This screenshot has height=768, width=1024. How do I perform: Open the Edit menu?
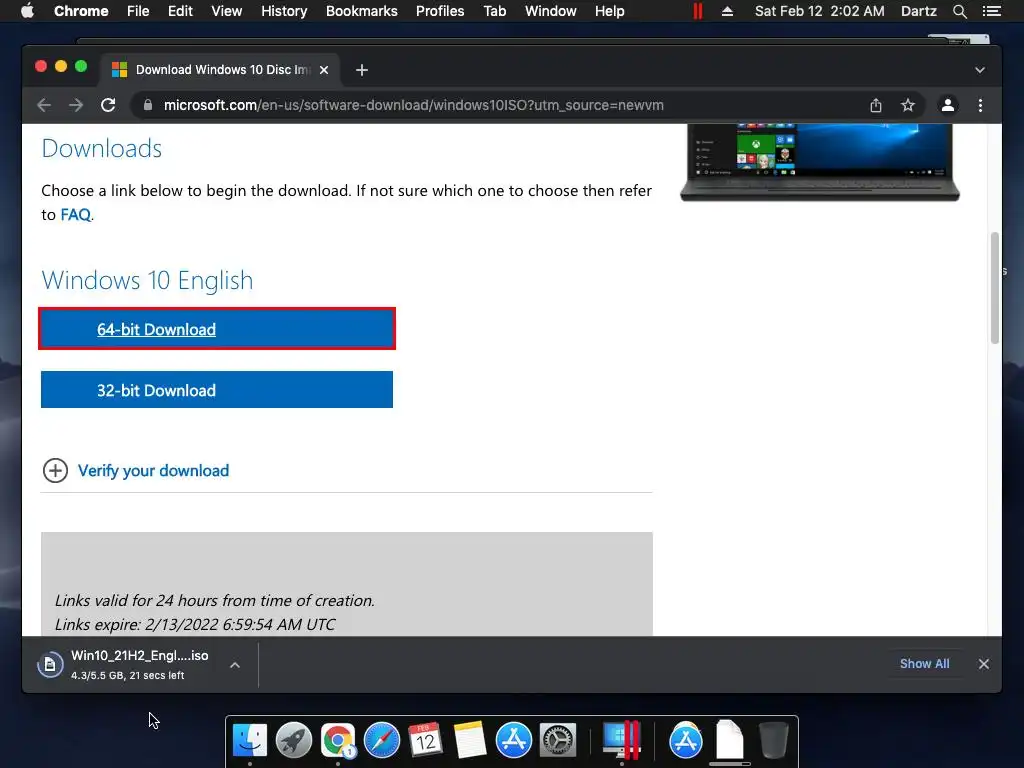pos(180,11)
